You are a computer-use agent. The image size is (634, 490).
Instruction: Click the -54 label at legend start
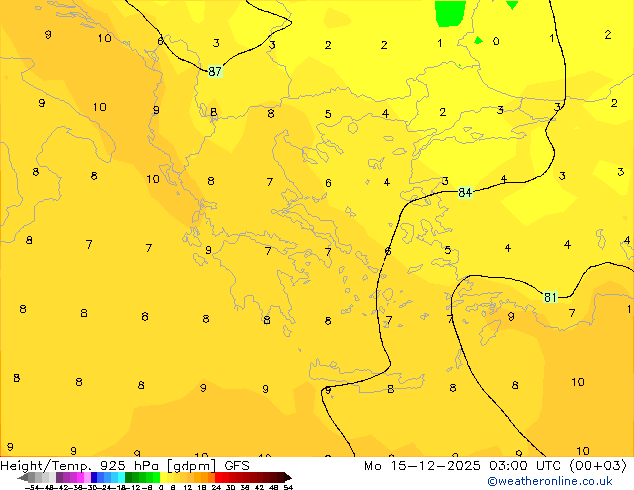click(x=32, y=487)
